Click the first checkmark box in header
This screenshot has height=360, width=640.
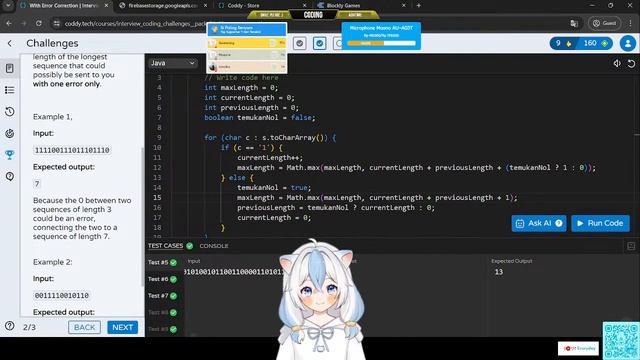[x=300, y=43]
